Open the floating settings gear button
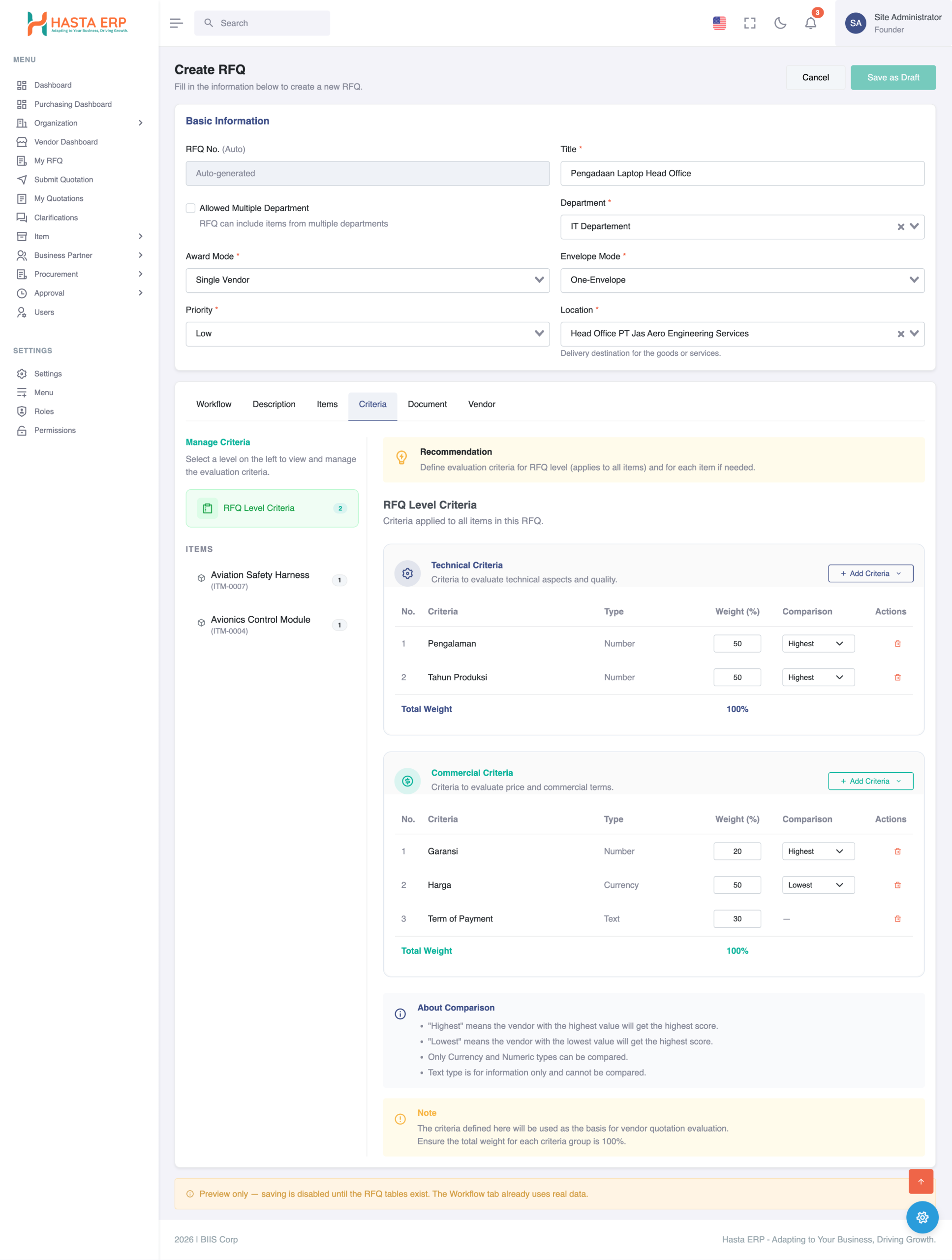The height and width of the screenshot is (1260, 952). tap(922, 1218)
